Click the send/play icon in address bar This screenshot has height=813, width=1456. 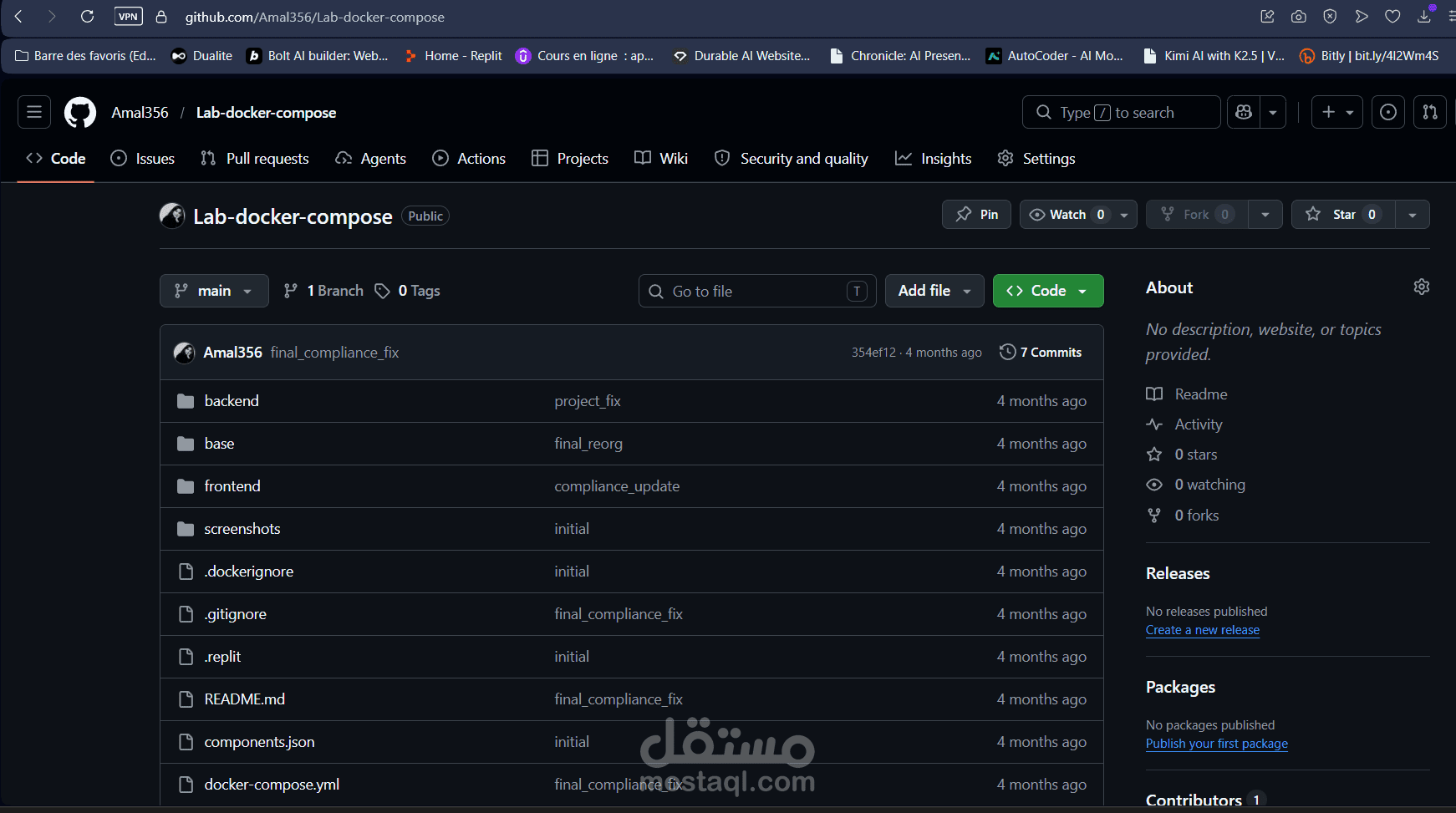pyautogui.click(x=1362, y=17)
